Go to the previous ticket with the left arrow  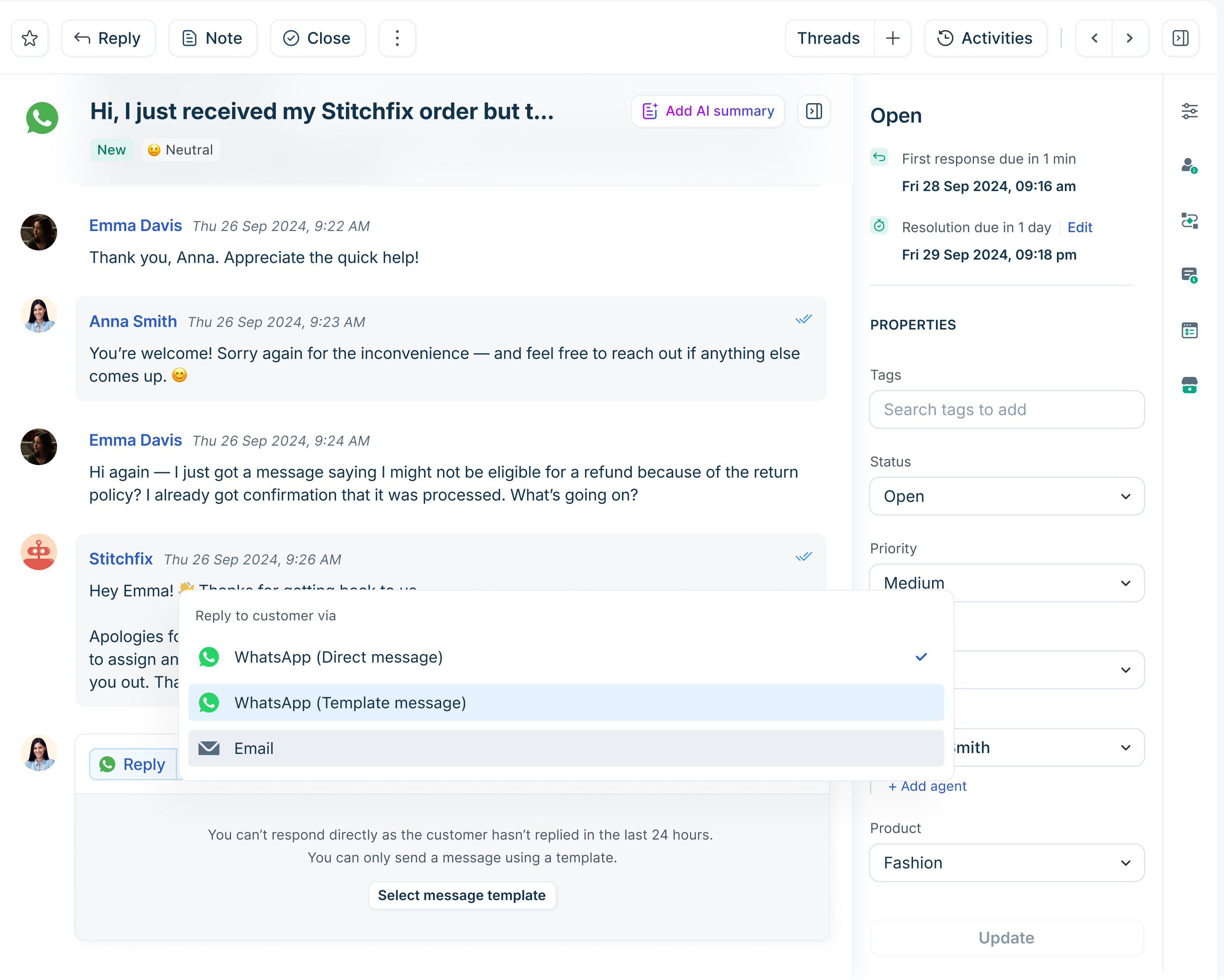(1094, 38)
